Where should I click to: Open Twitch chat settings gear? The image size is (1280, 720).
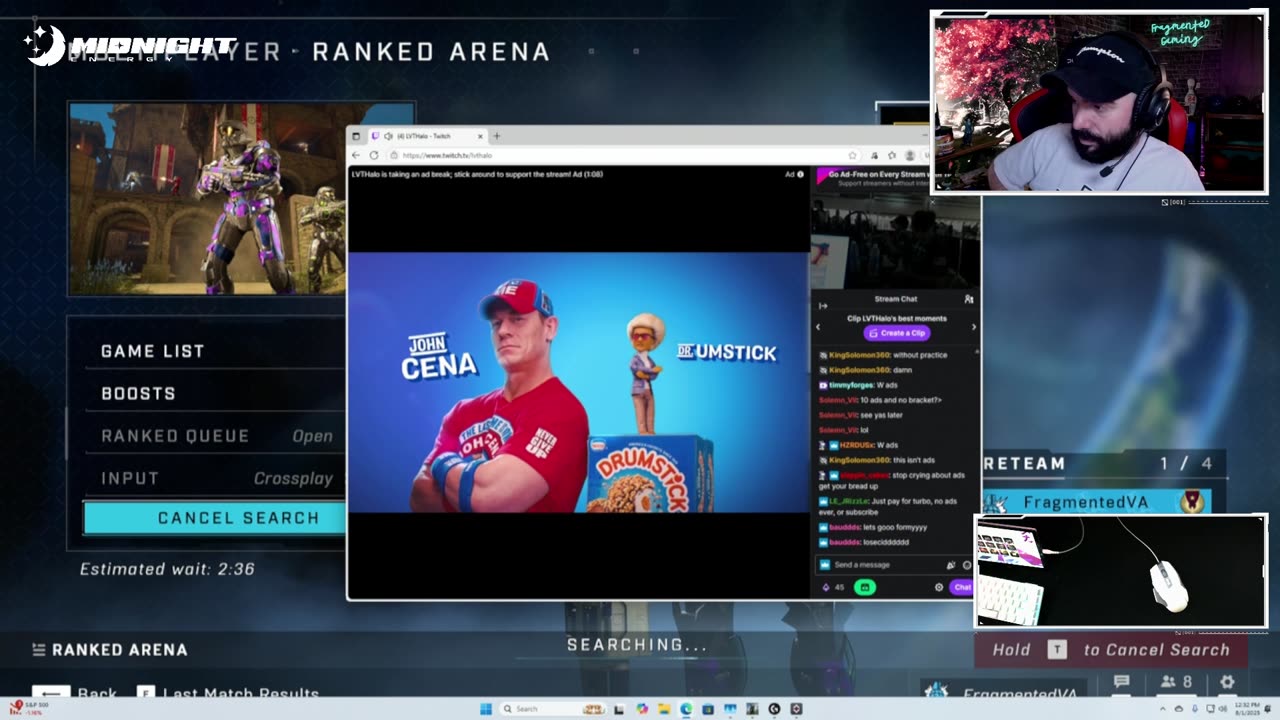pos(939,587)
